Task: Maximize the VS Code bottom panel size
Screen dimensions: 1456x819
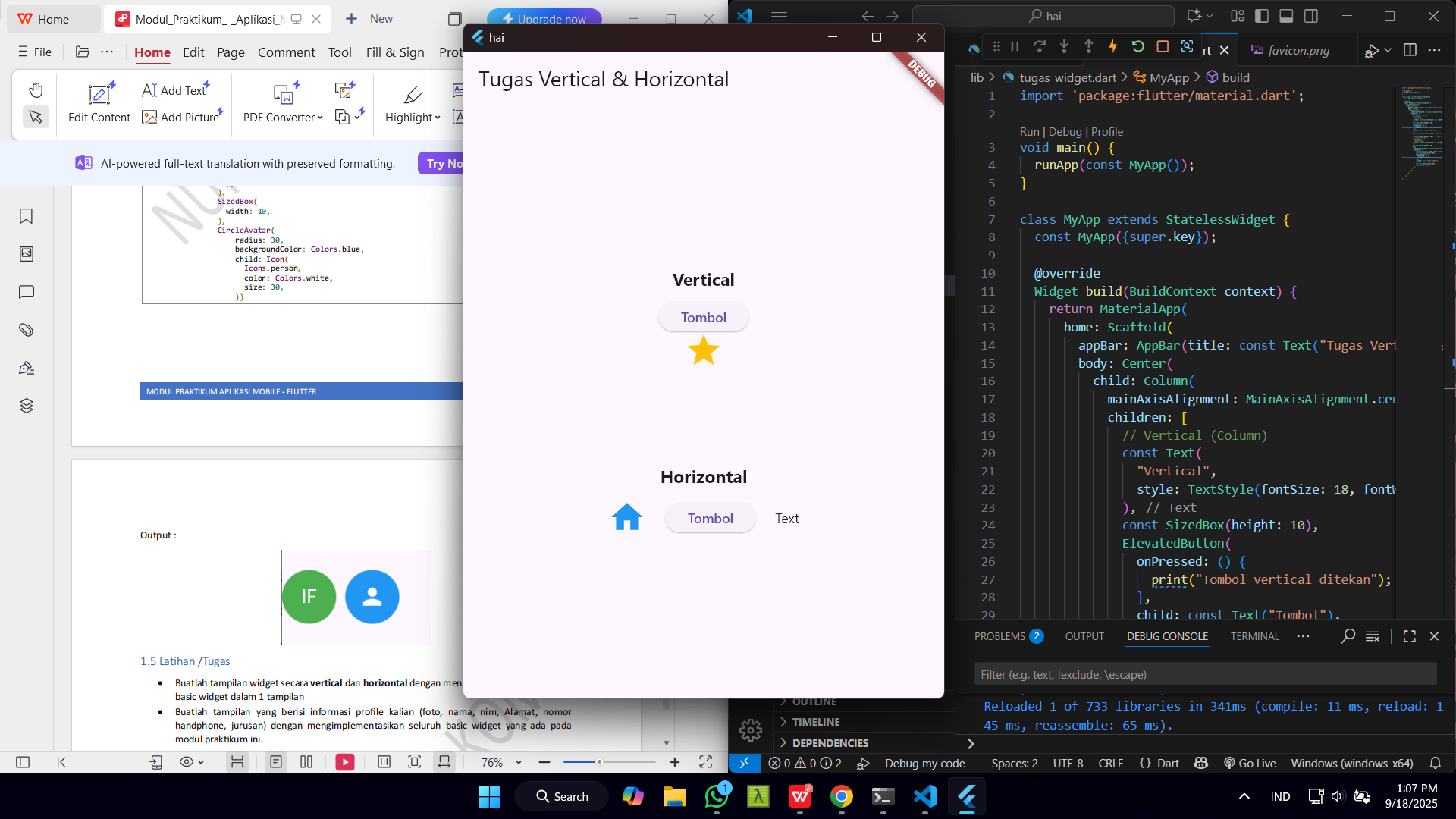Action: coord(1409,636)
